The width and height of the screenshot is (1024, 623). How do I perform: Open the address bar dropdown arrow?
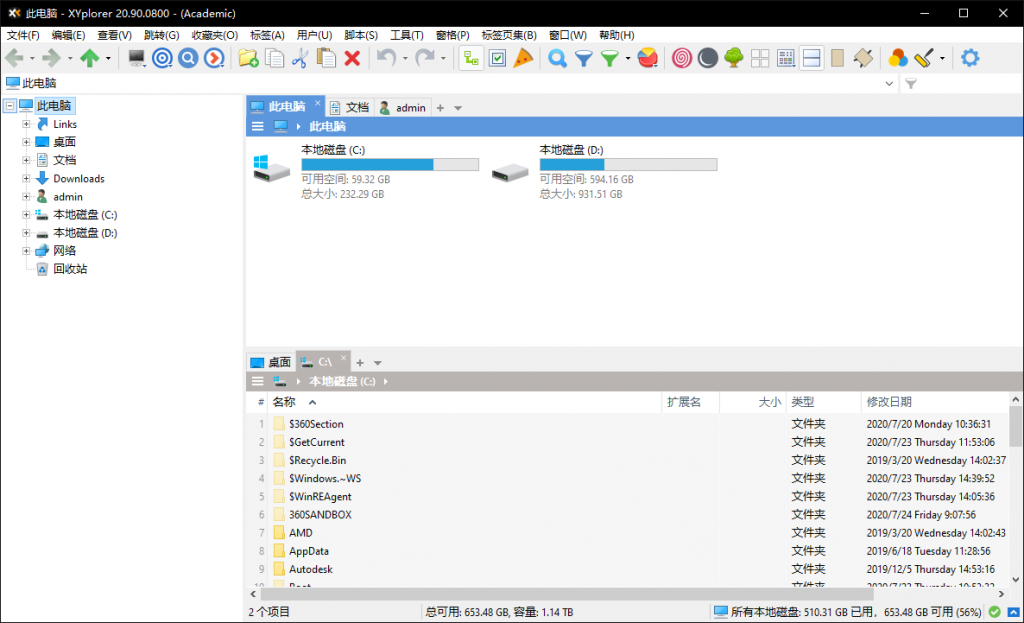coord(889,84)
